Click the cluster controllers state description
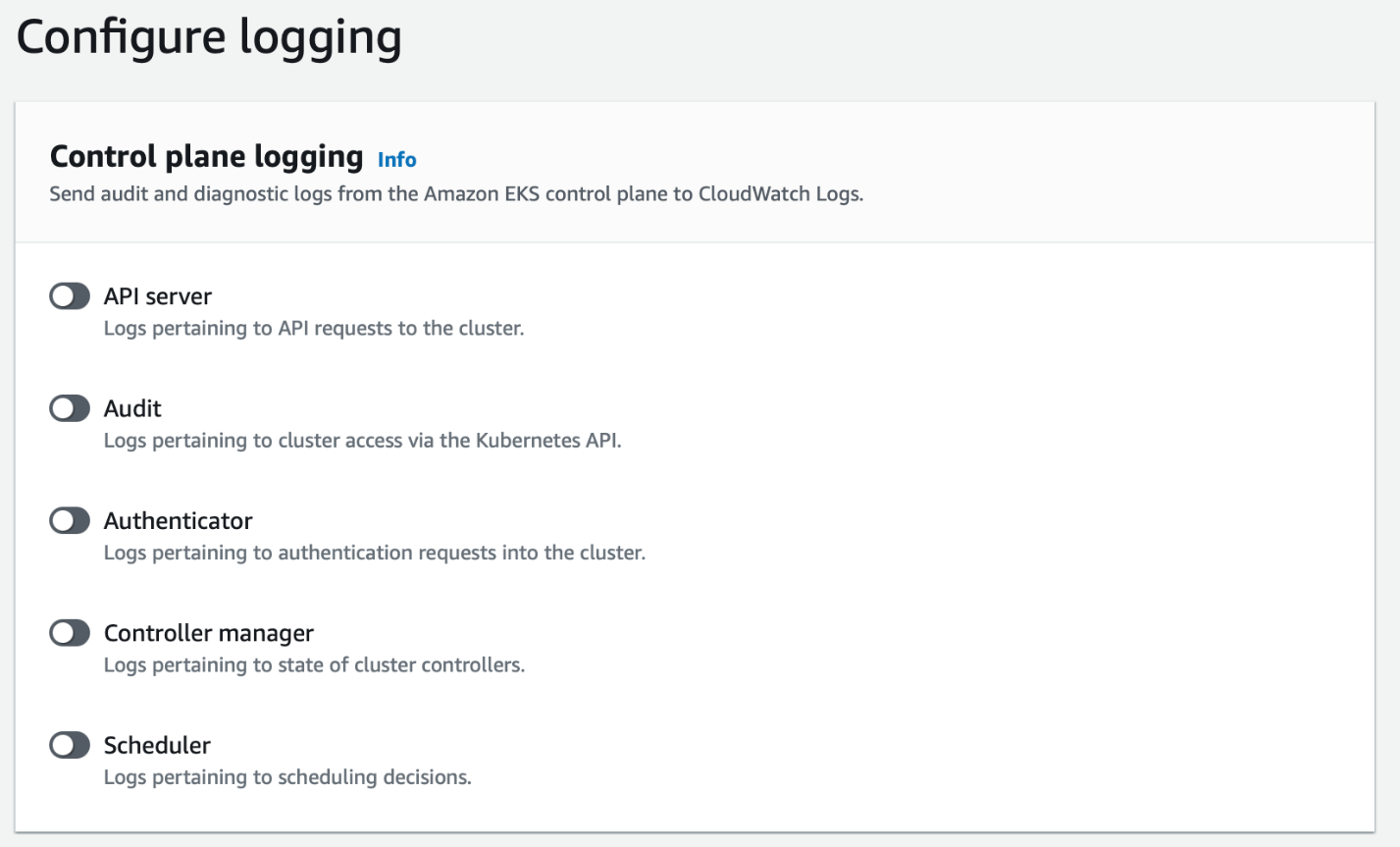The height and width of the screenshot is (847, 1400). [314, 665]
